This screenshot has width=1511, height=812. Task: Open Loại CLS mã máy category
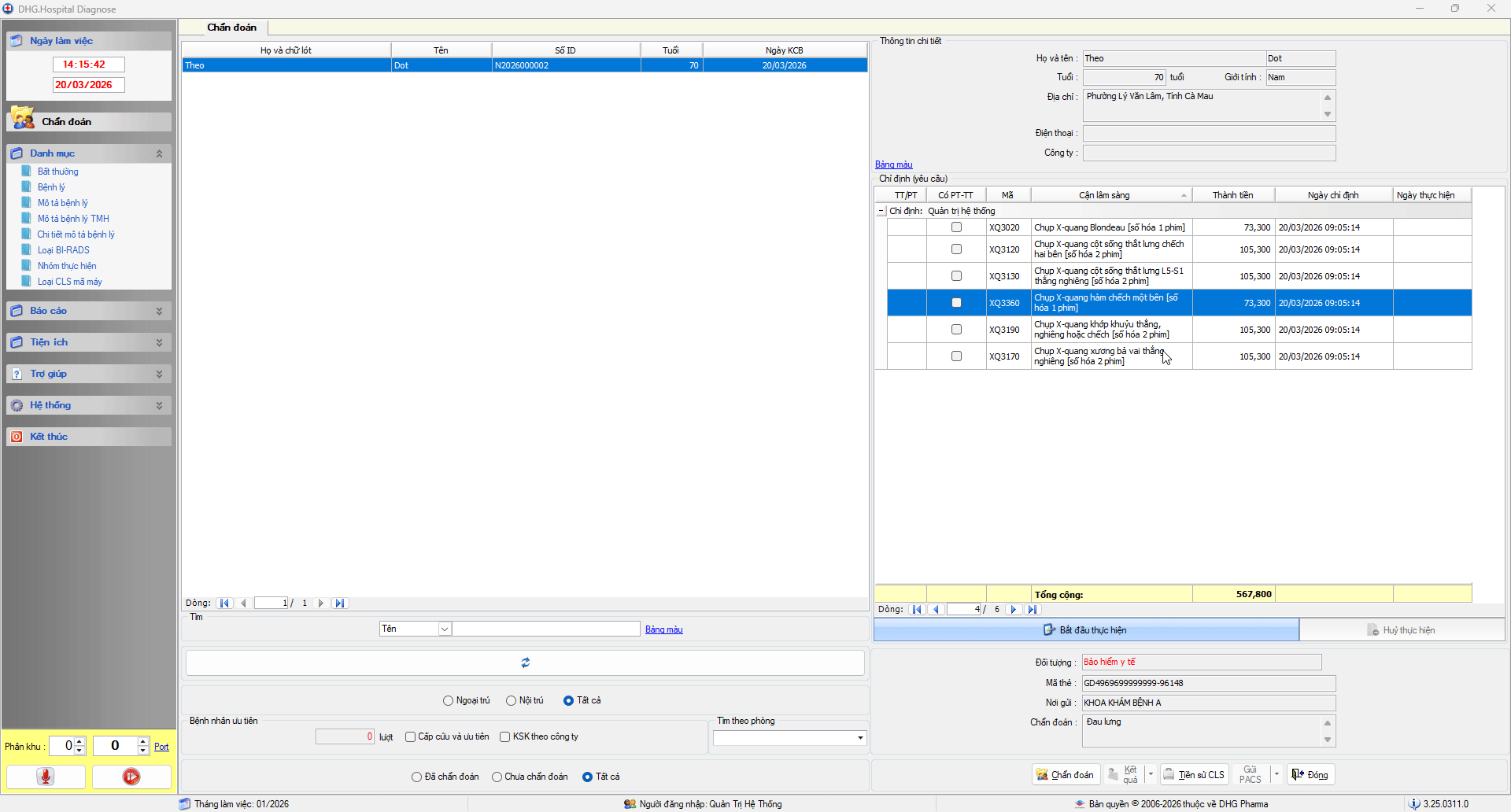[x=70, y=282]
